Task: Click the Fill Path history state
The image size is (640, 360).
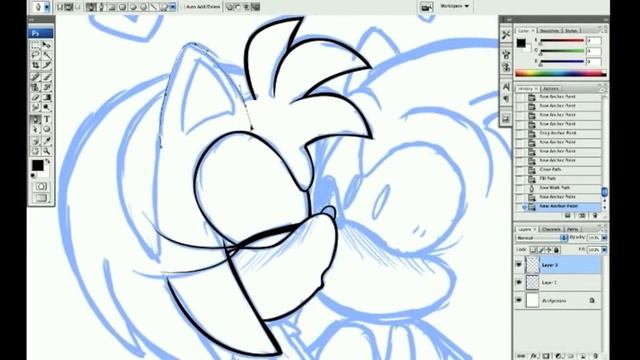Action: click(x=558, y=178)
